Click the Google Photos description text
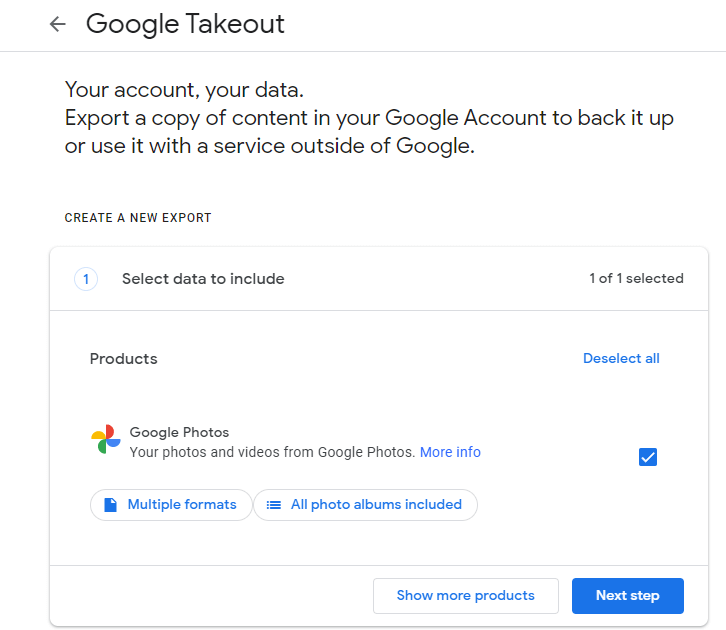The width and height of the screenshot is (726, 630). point(272,452)
